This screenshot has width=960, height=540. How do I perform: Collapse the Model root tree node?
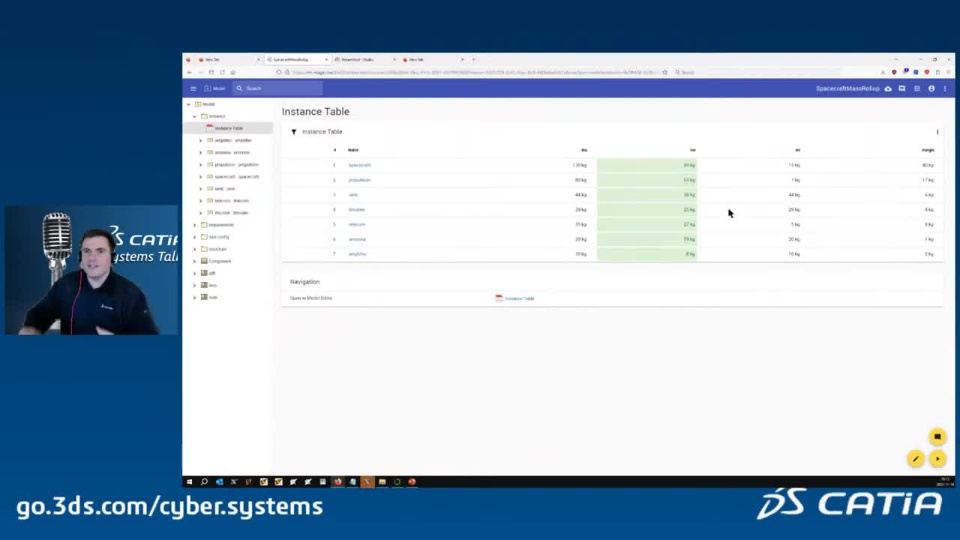(189, 104)
